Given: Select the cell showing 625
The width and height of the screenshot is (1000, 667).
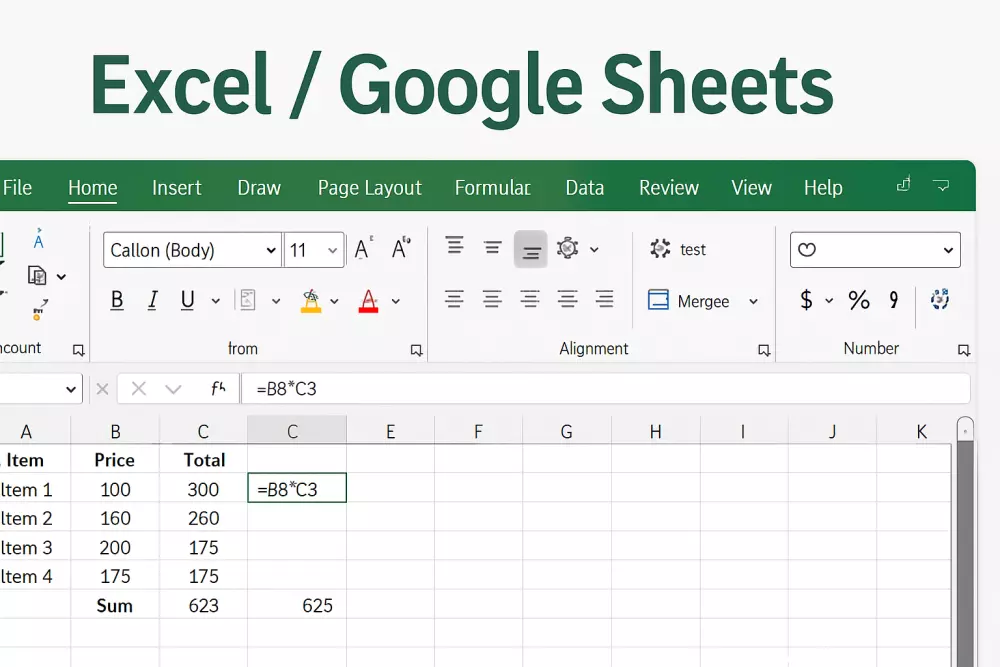Looking at the screenshot, I should [x=297, y=605].
